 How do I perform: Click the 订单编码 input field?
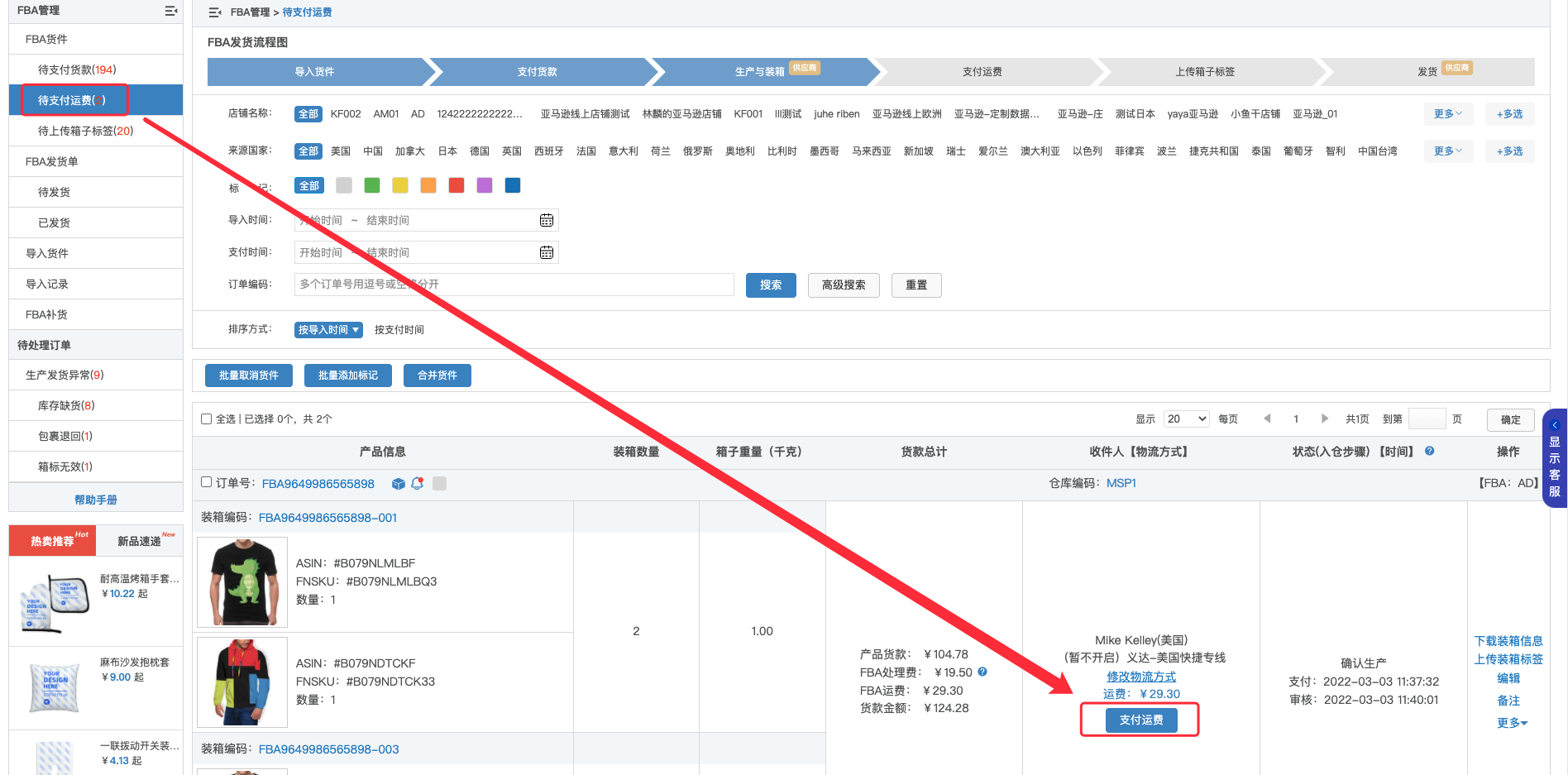[513, 285]
